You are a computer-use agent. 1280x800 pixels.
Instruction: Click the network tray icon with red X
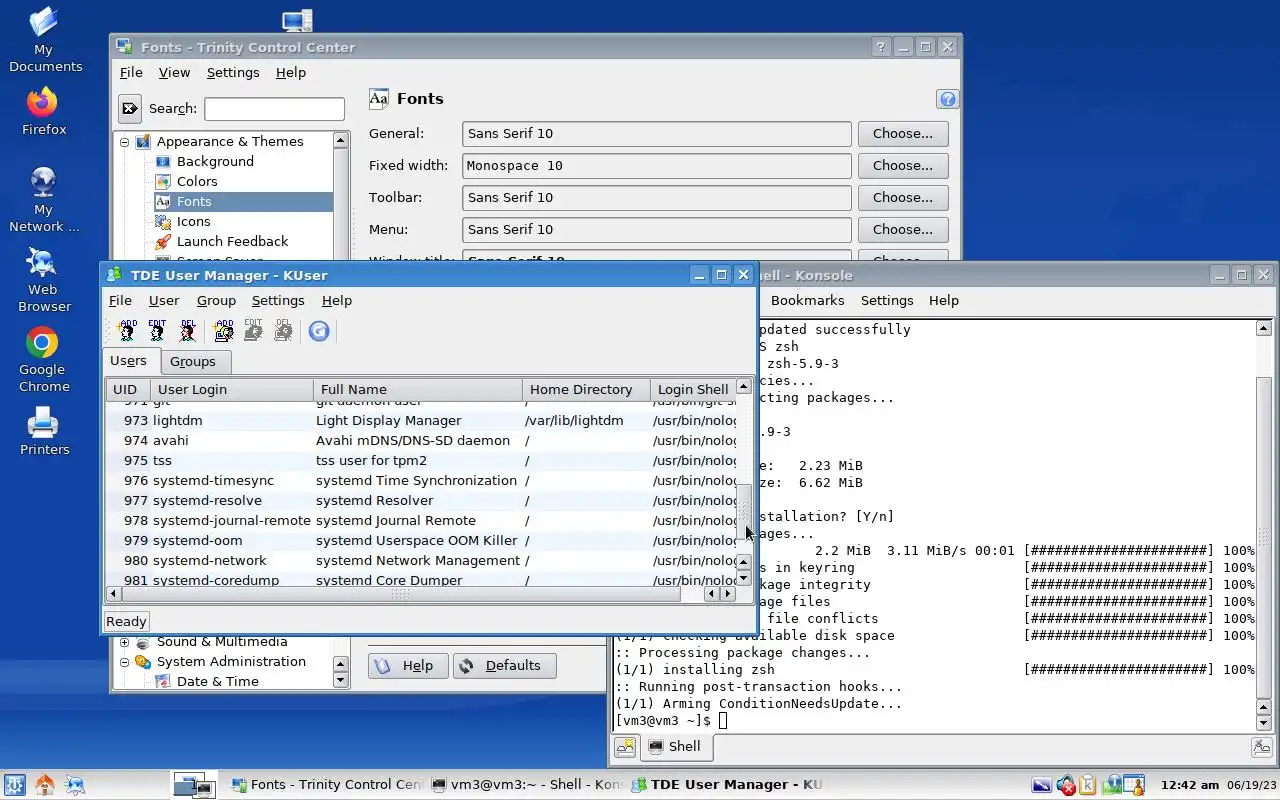[x=1065, y=785]
